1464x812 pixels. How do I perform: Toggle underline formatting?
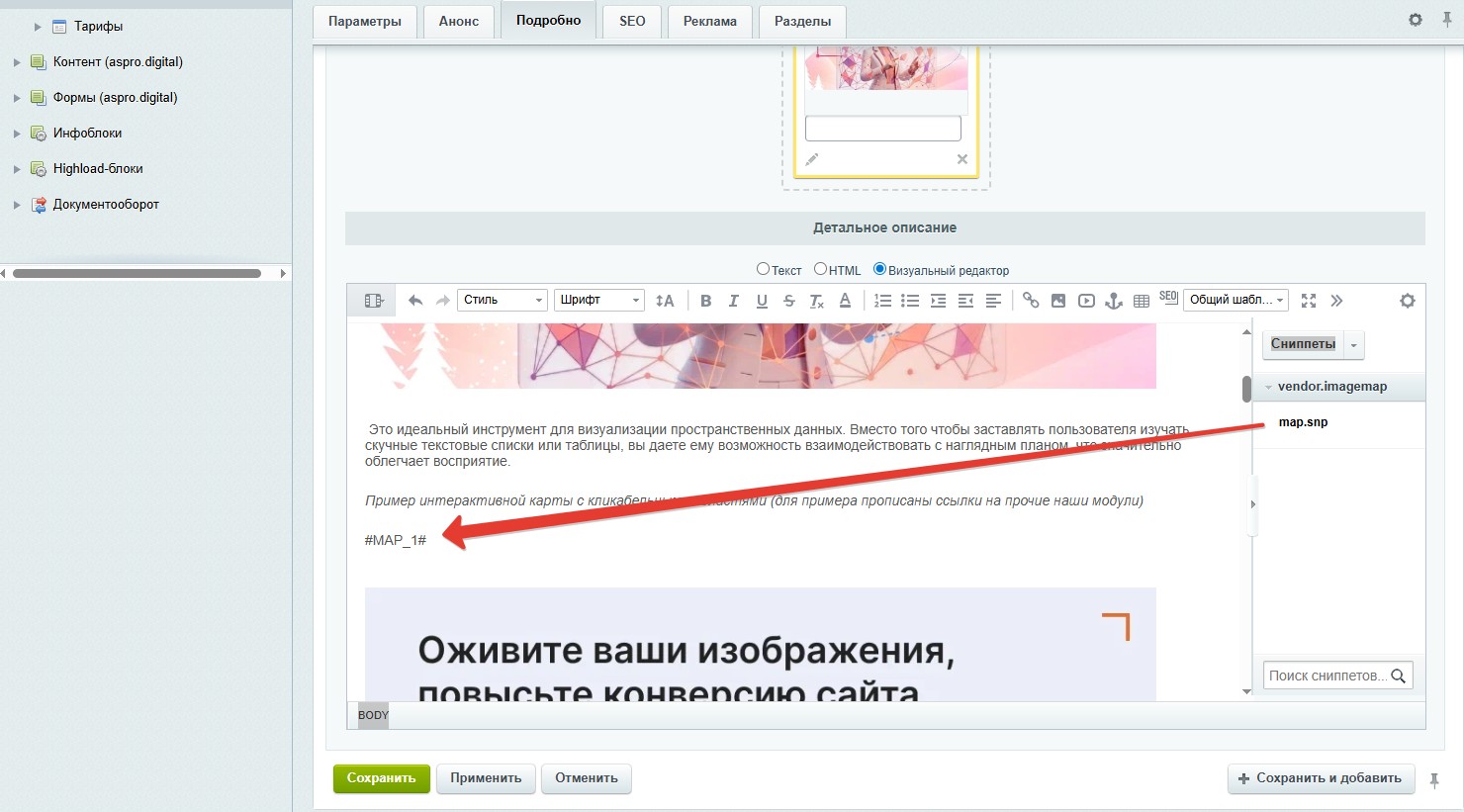tap(762, 301)
